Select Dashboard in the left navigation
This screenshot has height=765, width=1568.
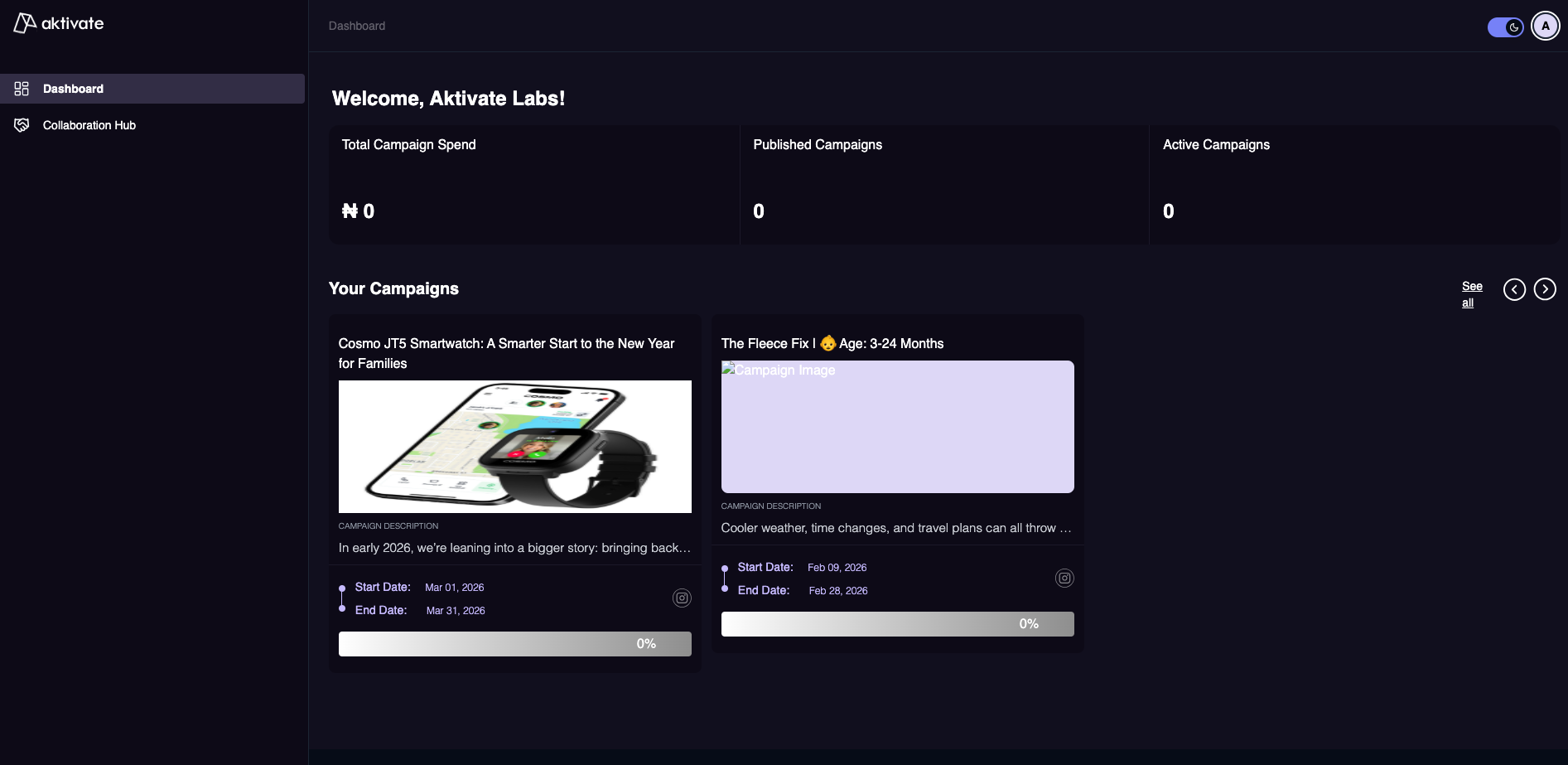tap(73, 89)
